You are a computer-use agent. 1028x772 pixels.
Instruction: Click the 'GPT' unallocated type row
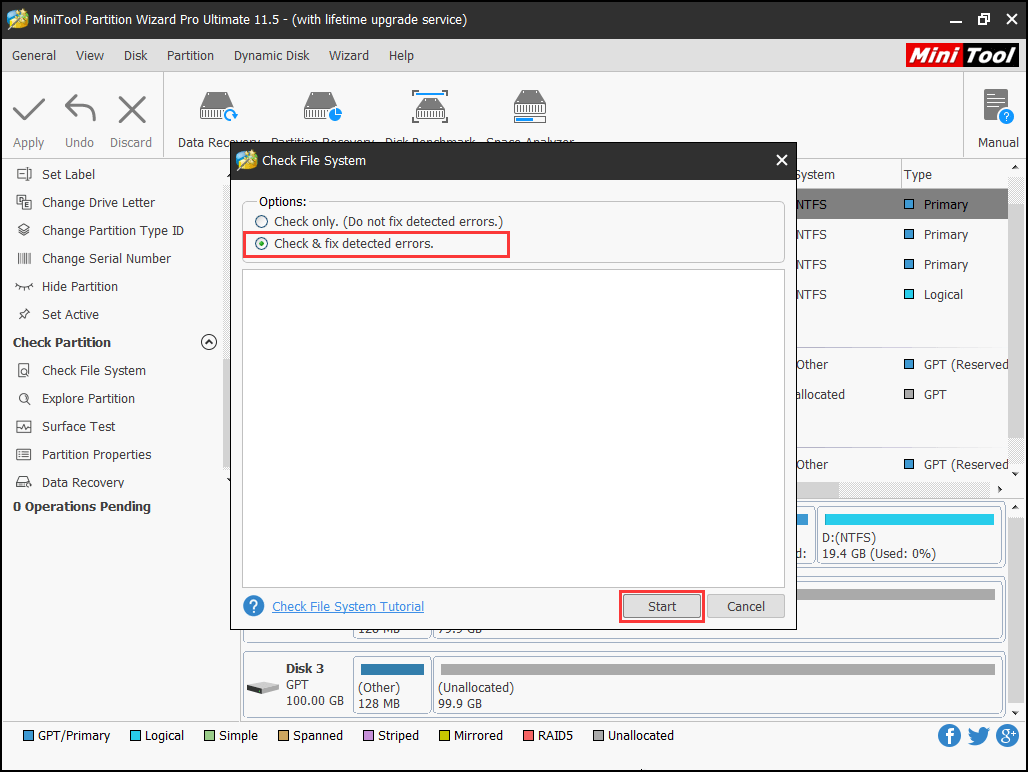point(902,395)
